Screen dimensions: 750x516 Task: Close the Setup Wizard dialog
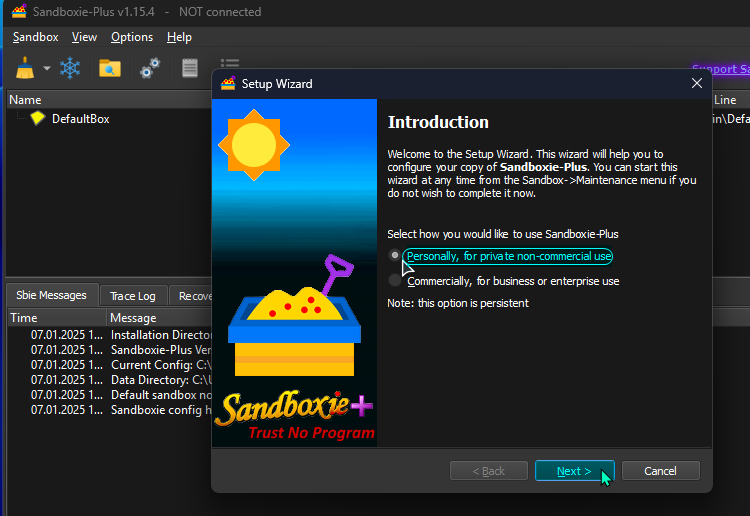(x=697, y=83)
